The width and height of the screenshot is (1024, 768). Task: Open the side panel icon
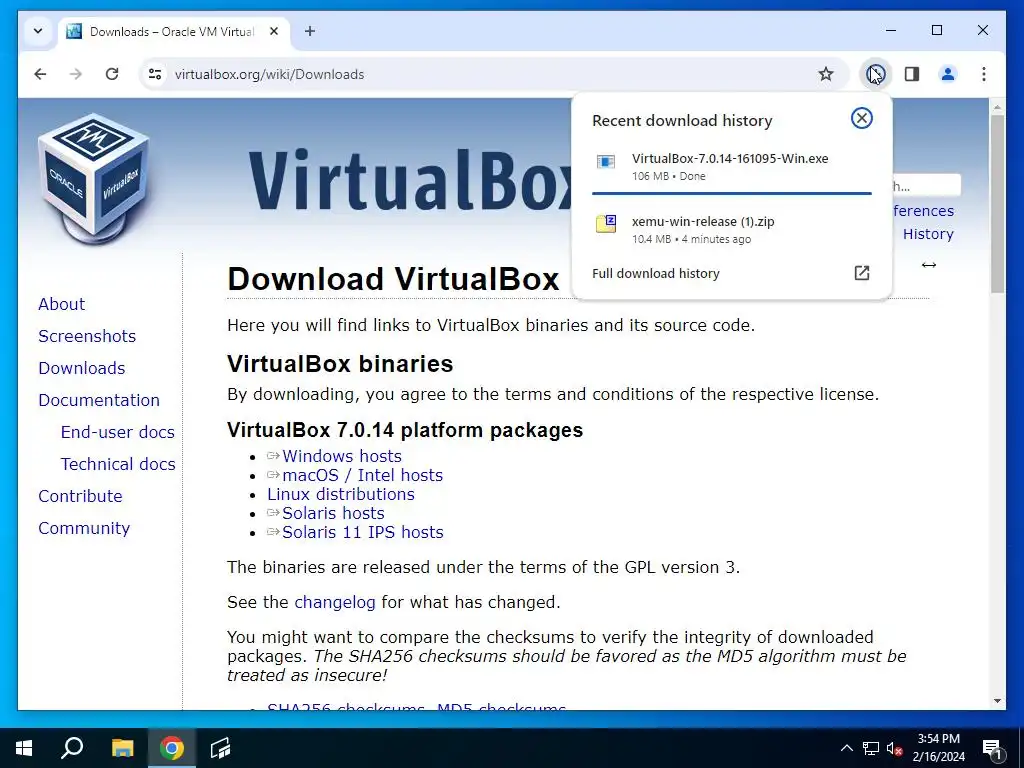click(x=912, y=74)
